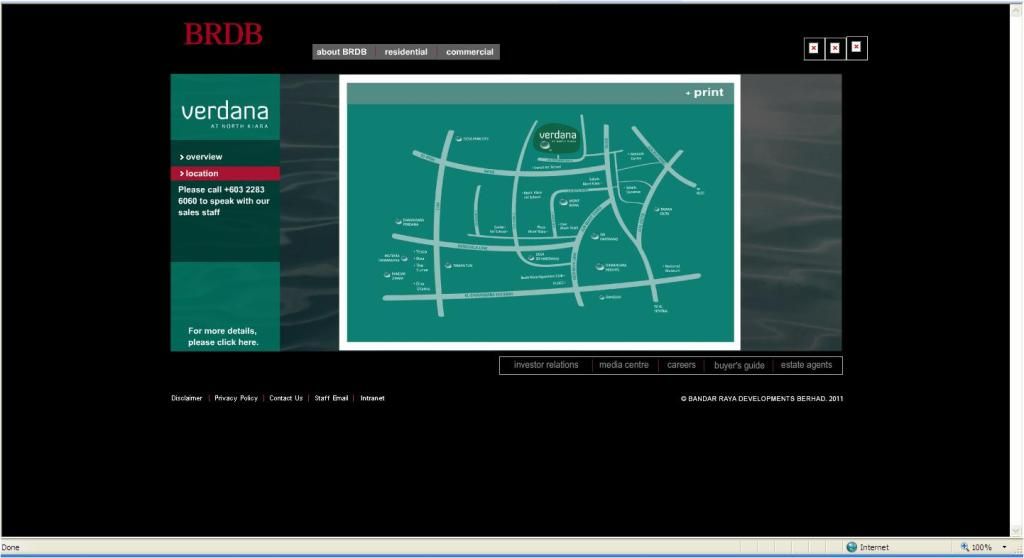Click the third broken image icon
The height and width of the screenshot is (558, 1024).
[x=856, y=47]
